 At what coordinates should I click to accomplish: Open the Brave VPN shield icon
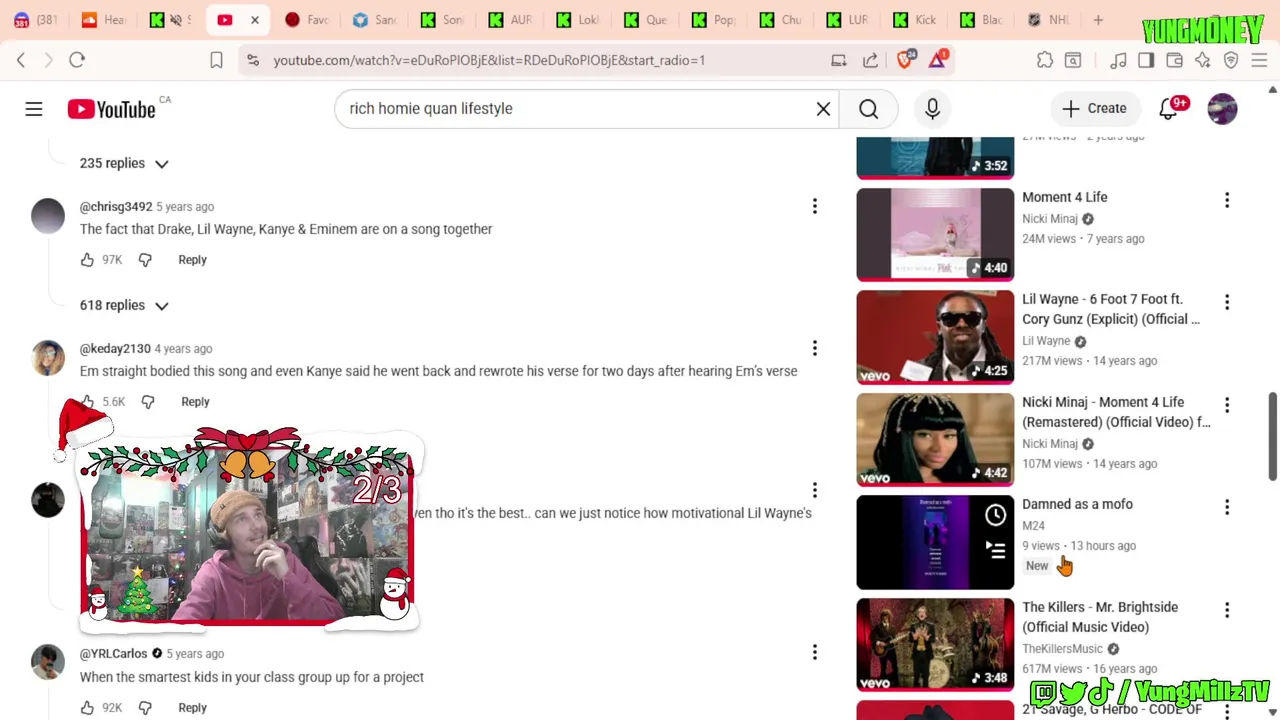click(x=1231, y=60)
